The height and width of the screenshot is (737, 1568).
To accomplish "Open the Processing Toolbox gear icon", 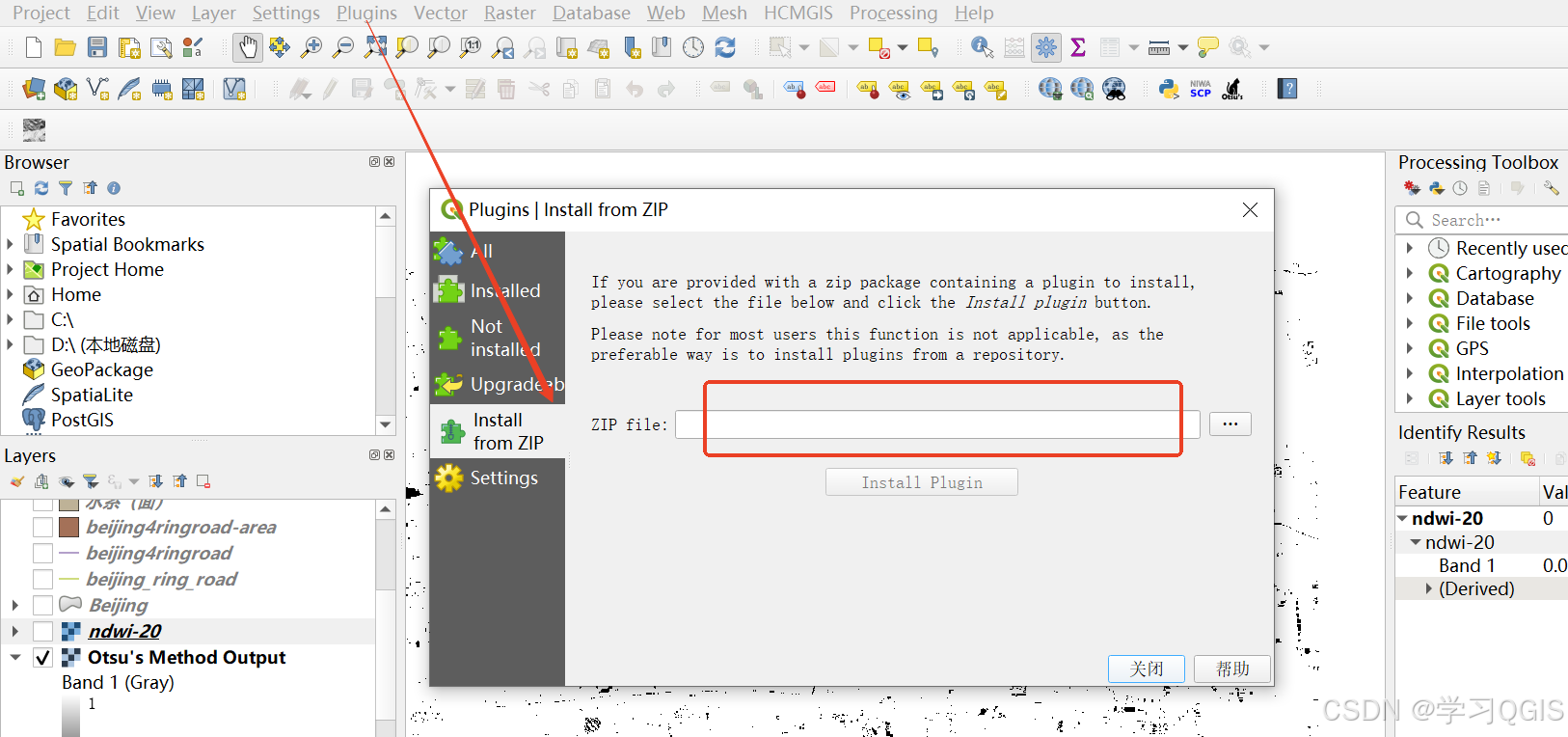I will pos(1046,47).
